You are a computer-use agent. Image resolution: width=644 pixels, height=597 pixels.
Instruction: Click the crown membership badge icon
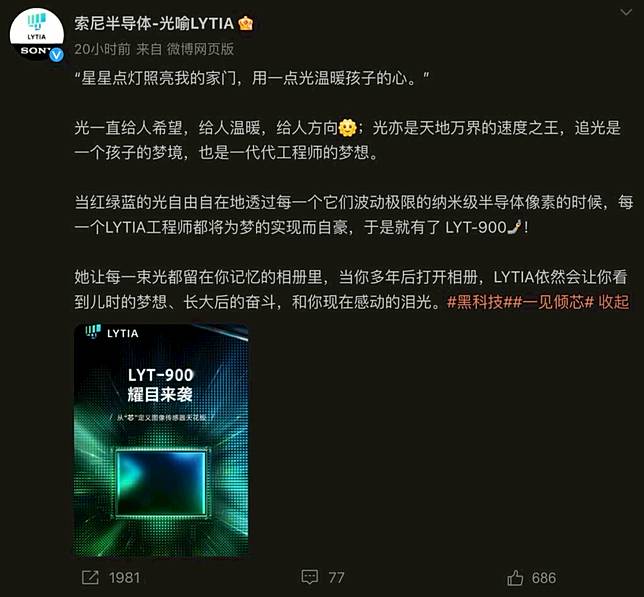[246, 24]
